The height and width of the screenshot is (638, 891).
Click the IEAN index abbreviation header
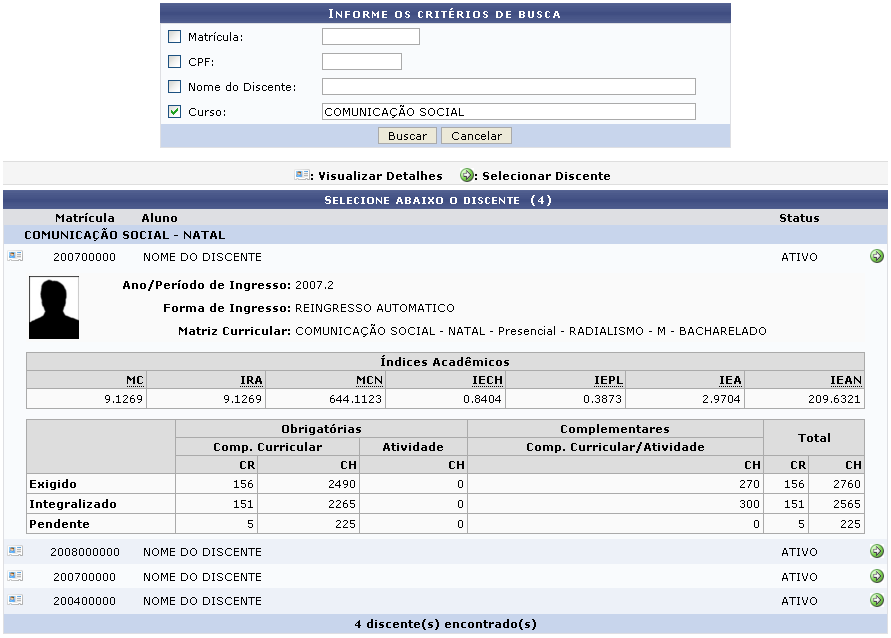coord(846,380)
